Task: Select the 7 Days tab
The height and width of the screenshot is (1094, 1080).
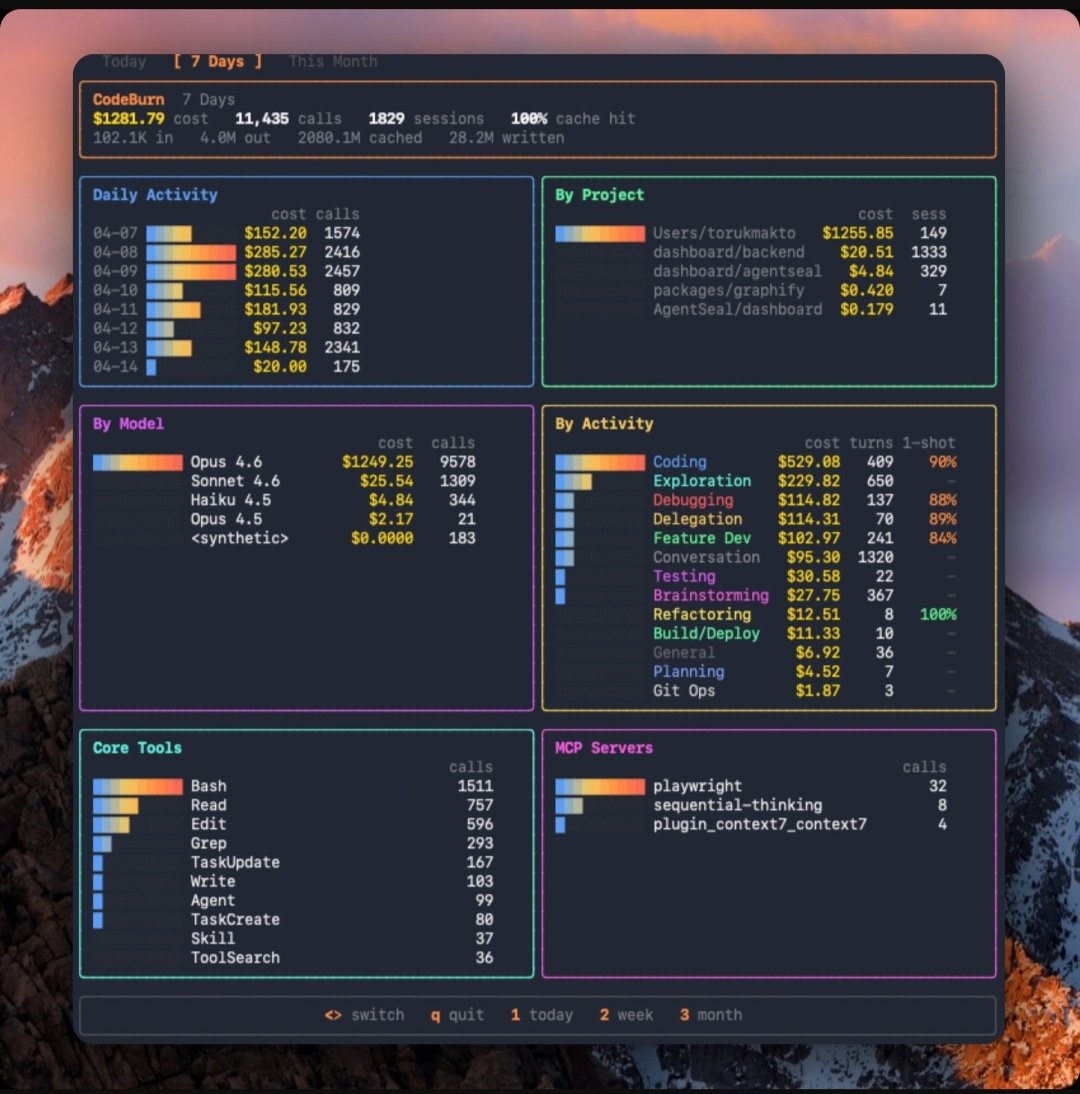Action: pos(217,61)
